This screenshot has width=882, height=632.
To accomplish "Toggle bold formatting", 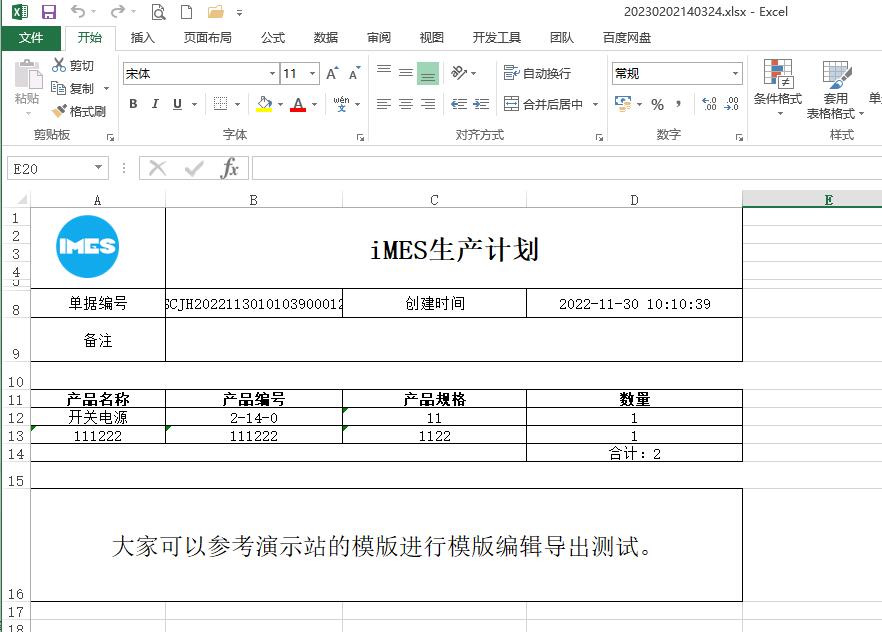I will click(x=133, y=104).
